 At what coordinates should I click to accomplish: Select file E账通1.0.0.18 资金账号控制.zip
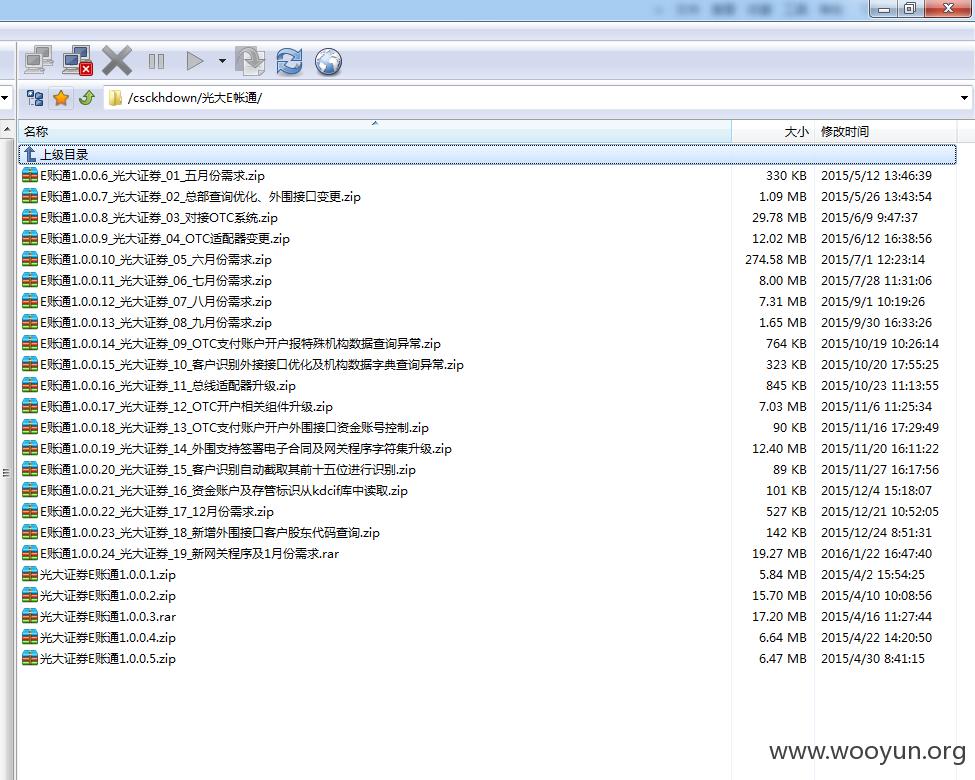point(226,428)
